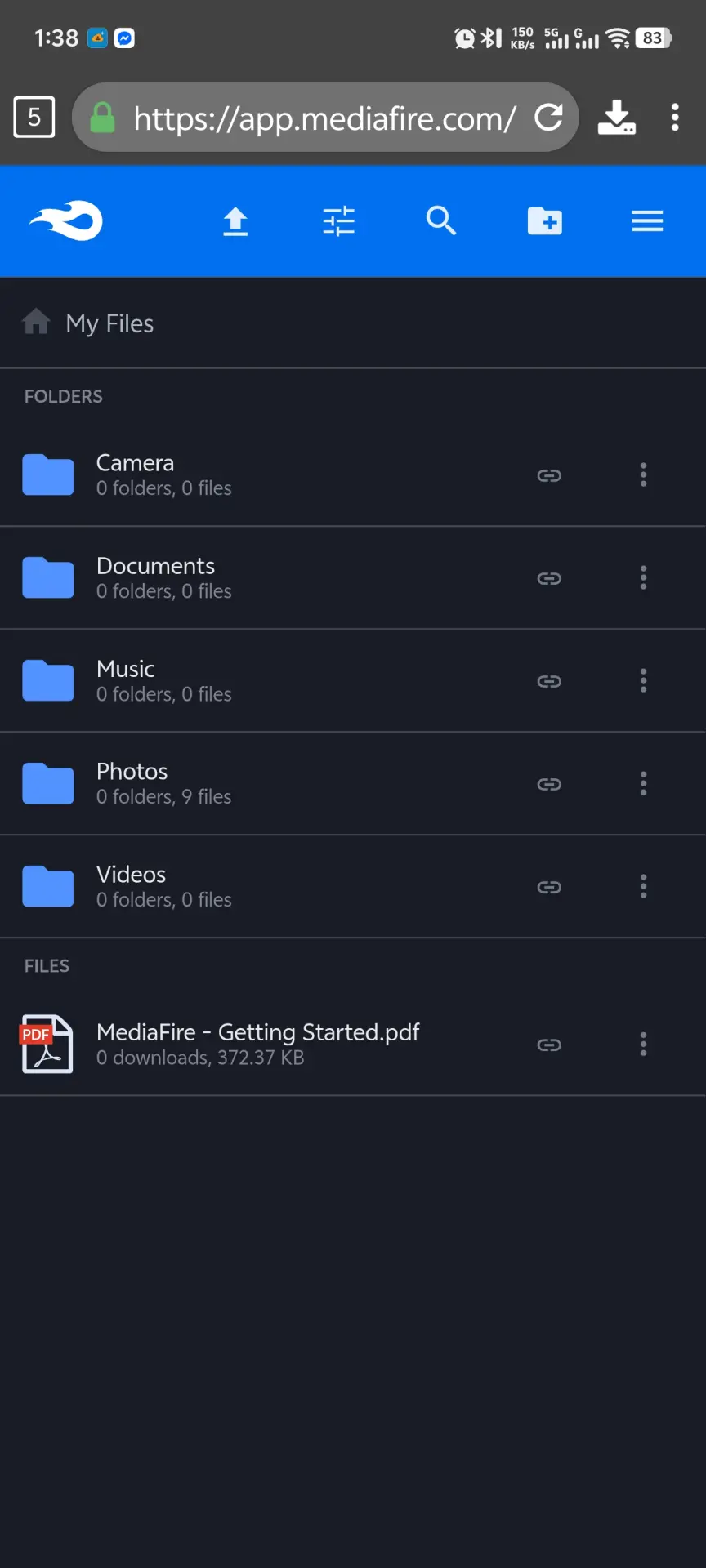Open browser downloads icon
Screen dimensions: 706x1568
pos(617,117)
